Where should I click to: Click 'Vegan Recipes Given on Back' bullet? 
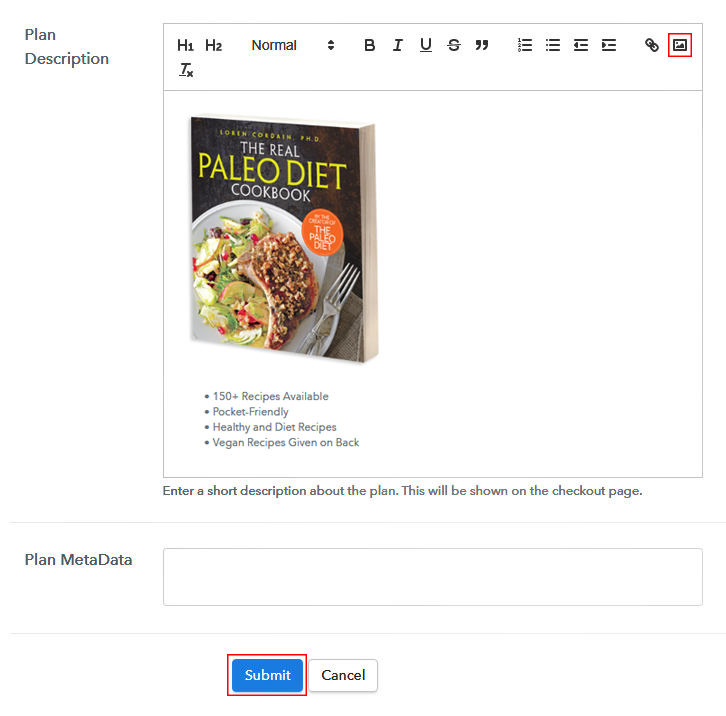(x=286, y=442)
